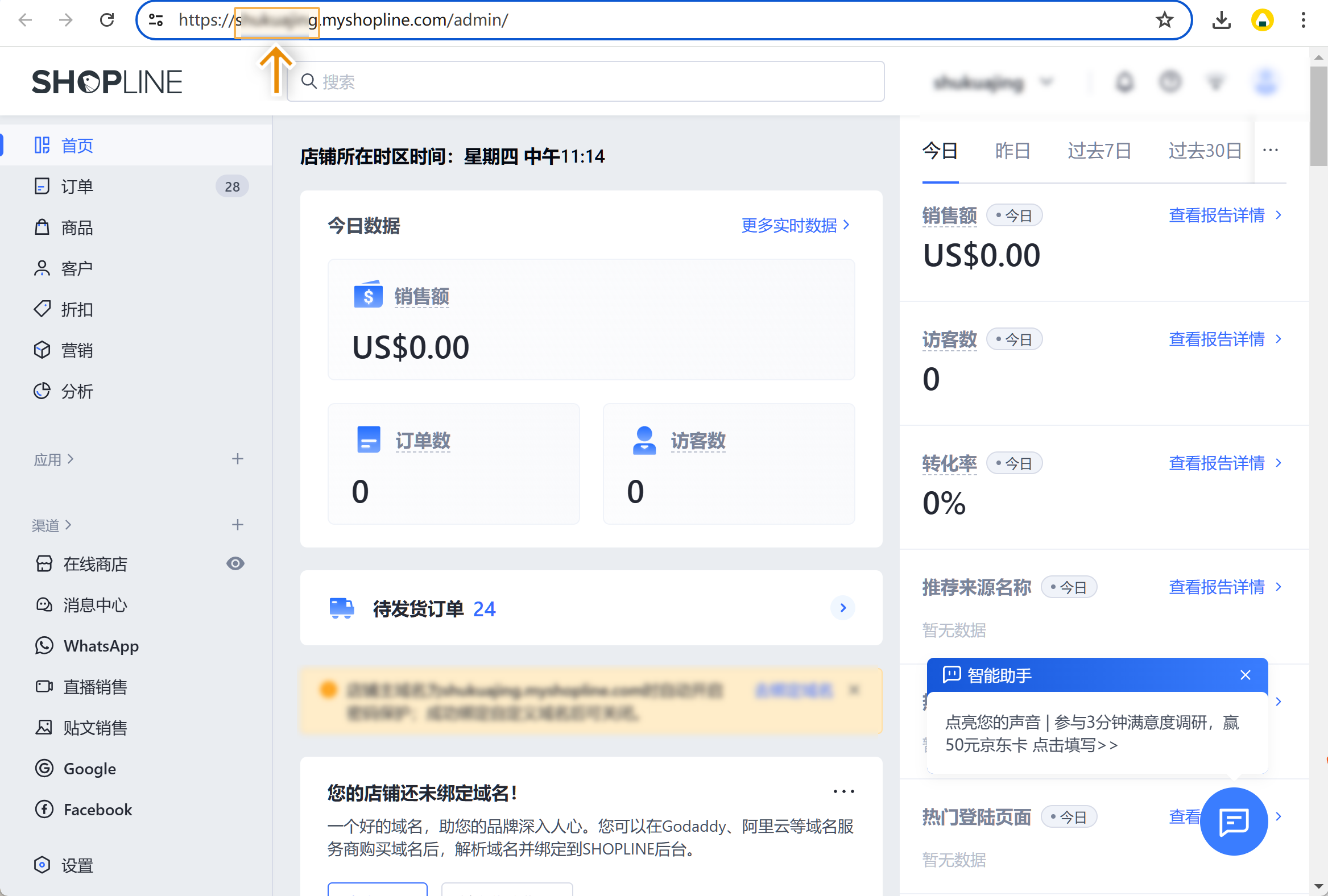
Task: Add a new app with plus button
Action: (x=237, y=459)
